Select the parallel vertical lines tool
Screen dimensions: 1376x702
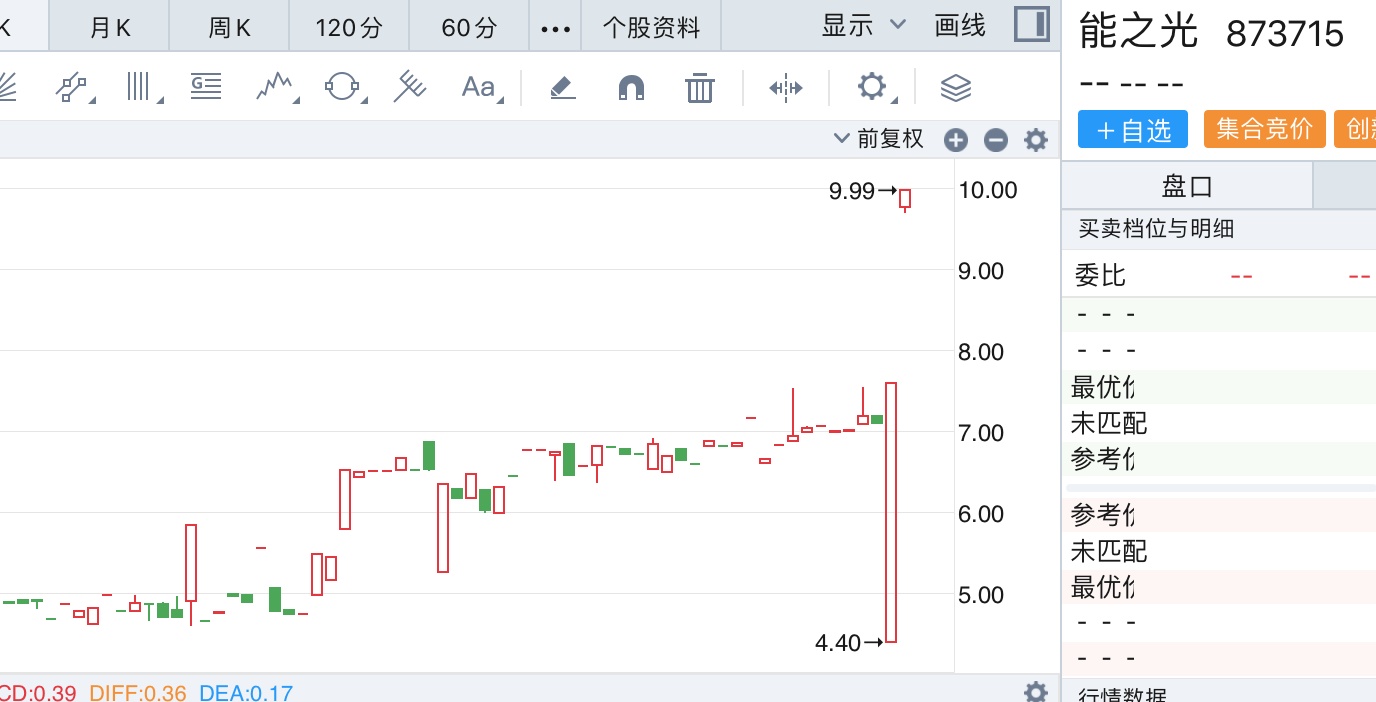pyautogui.click(x=139, y=88)
